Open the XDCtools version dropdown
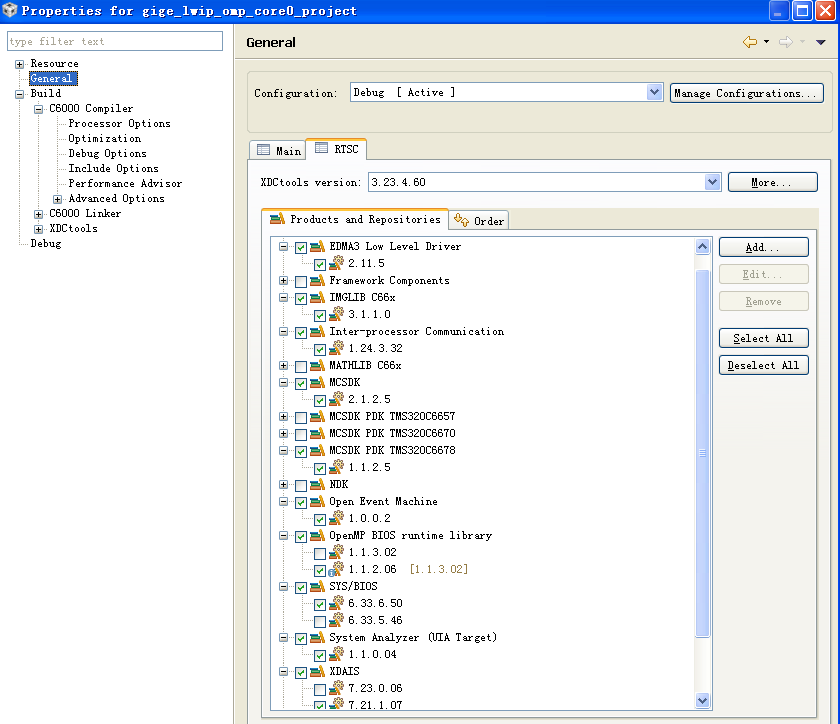Image resolution: width=840 pixels, height=724 pixels. tap(712, 182)
